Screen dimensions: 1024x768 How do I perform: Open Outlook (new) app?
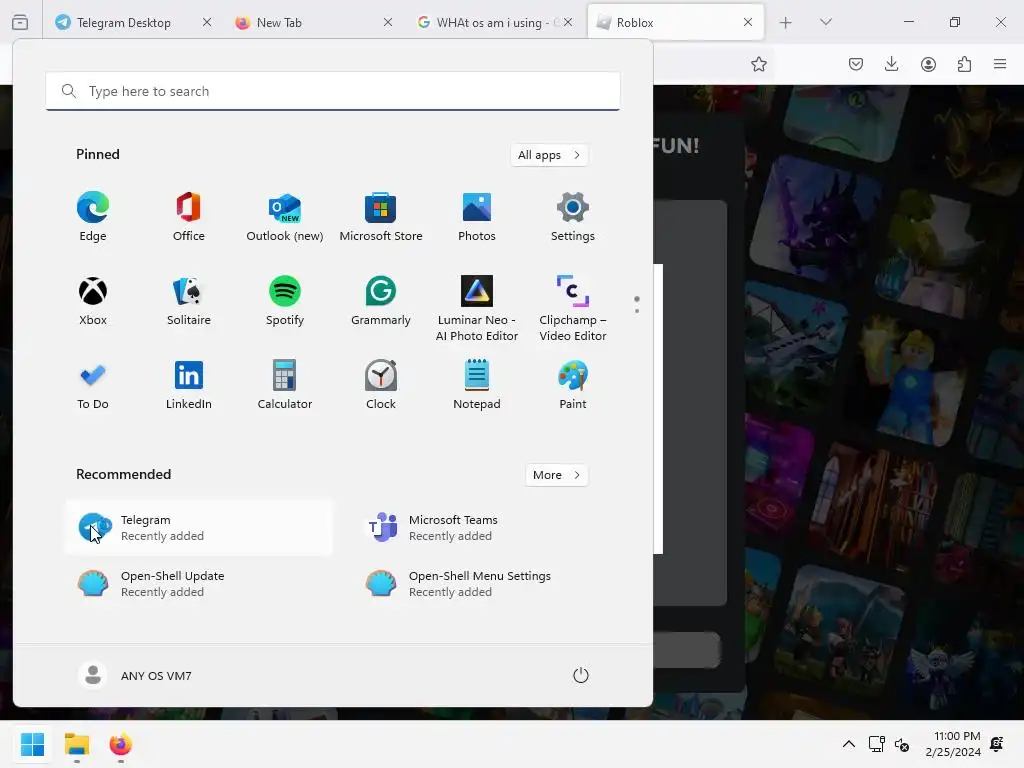285,217
